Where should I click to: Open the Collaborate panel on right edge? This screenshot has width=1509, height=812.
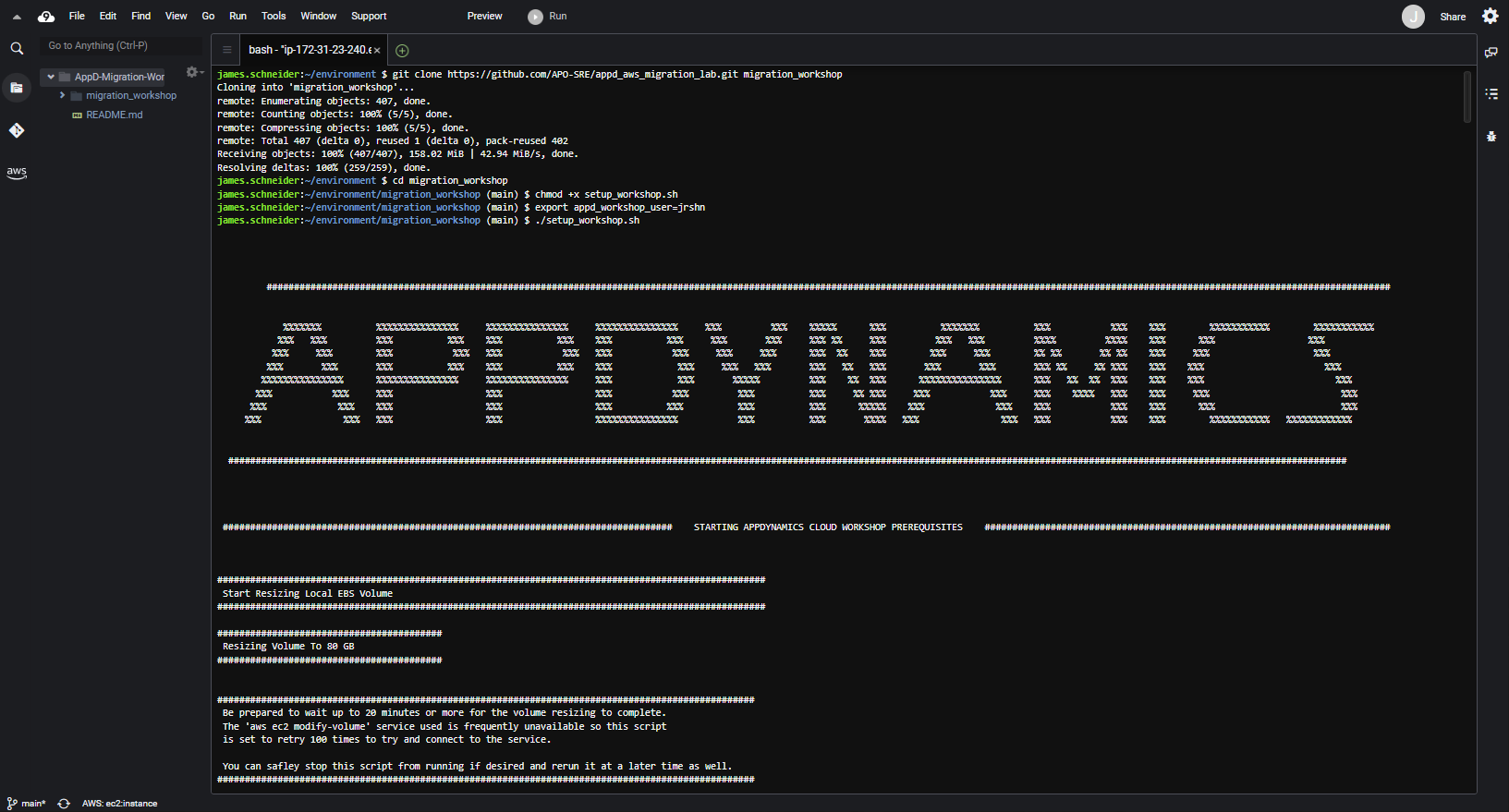point(1491,53)
